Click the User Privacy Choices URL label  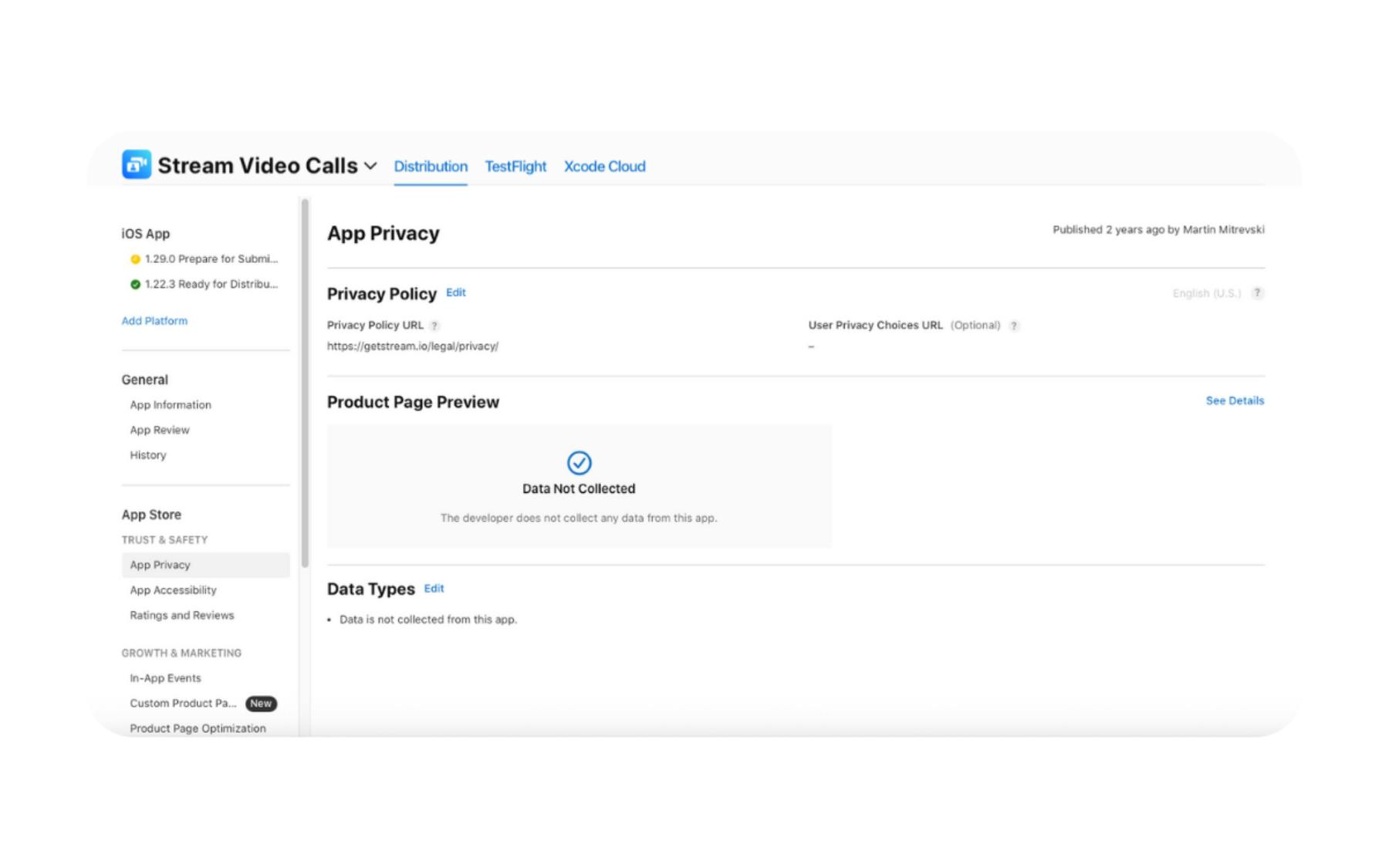tap(875, 326)
